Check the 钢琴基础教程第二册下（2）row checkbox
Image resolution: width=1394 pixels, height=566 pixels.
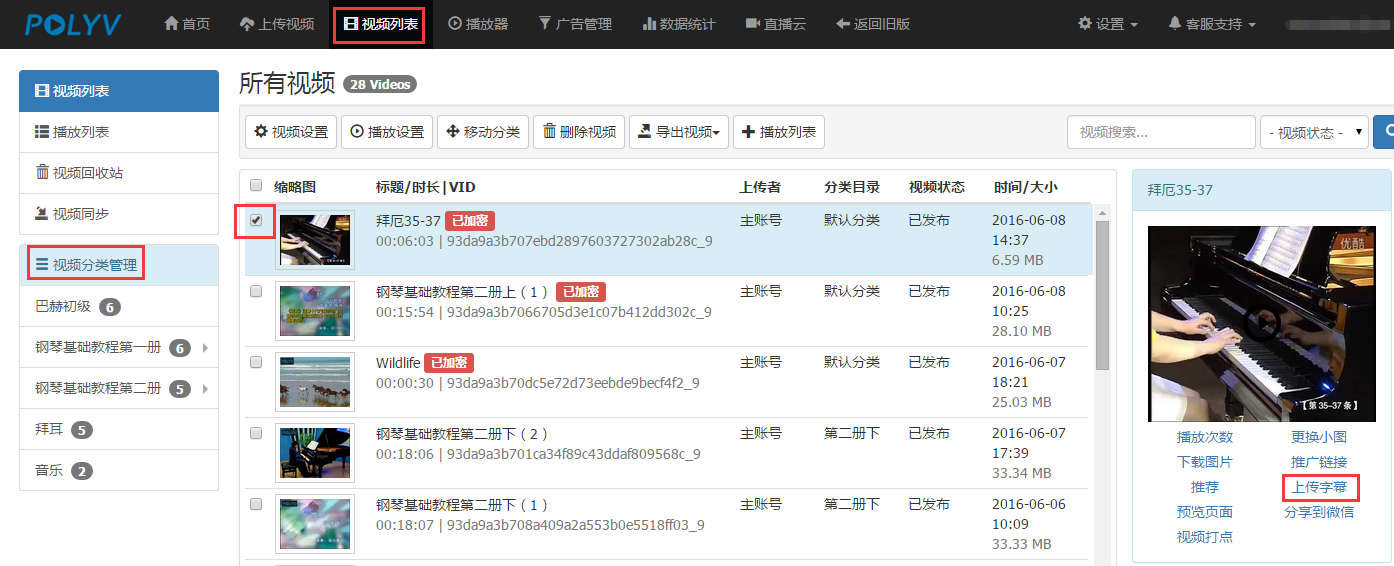[256, 433]
